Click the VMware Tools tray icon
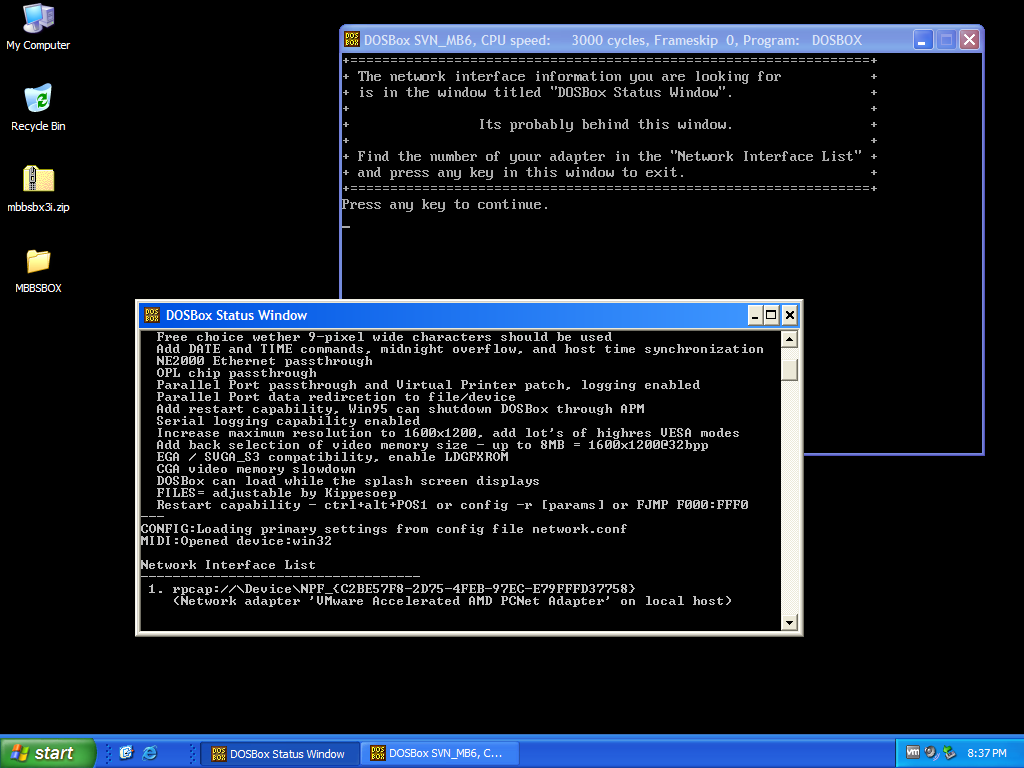Viewport: 1024px width, 768px height. pos(913,753)
